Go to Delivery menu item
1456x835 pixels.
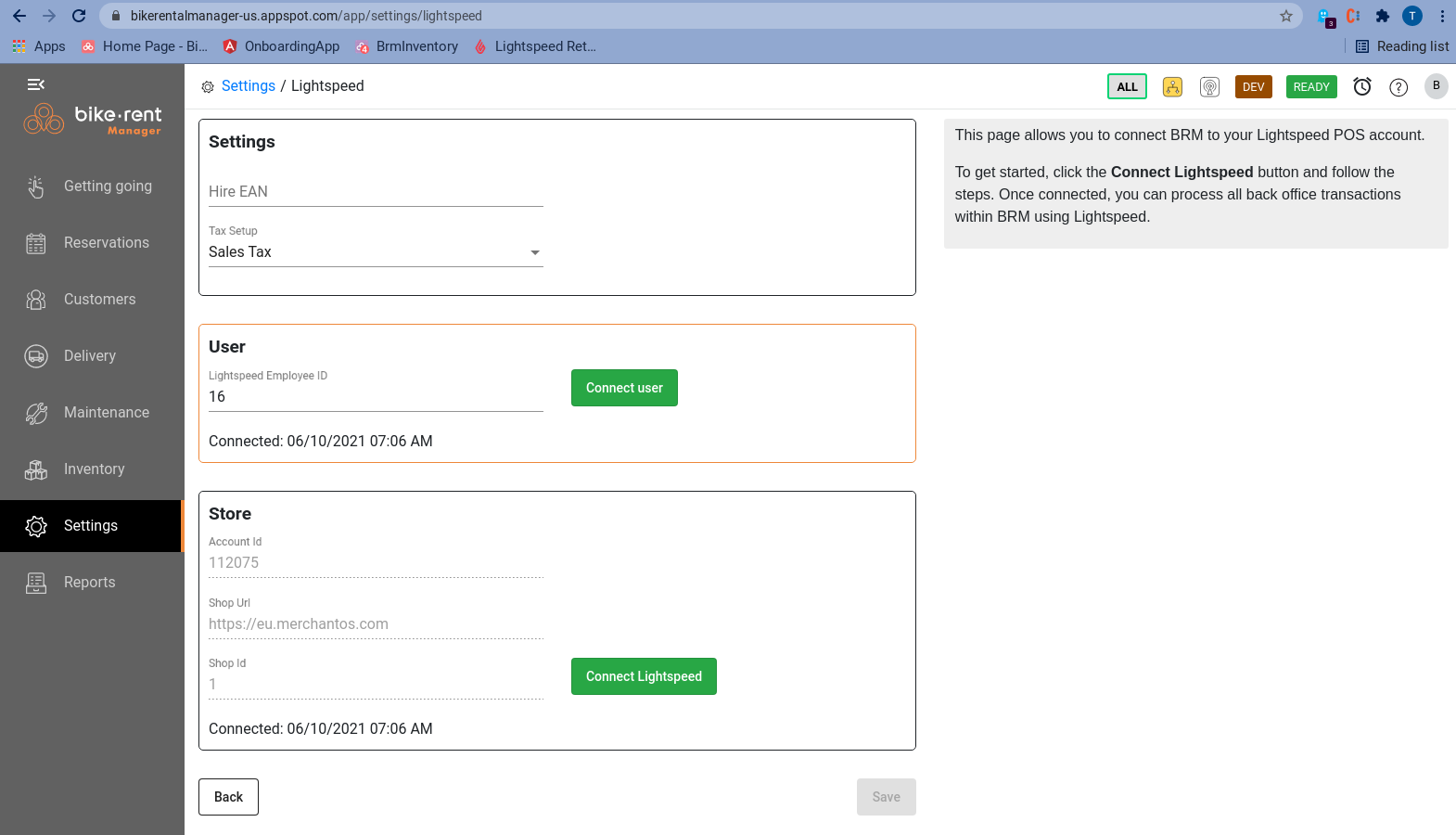click(x=92, y=356)
